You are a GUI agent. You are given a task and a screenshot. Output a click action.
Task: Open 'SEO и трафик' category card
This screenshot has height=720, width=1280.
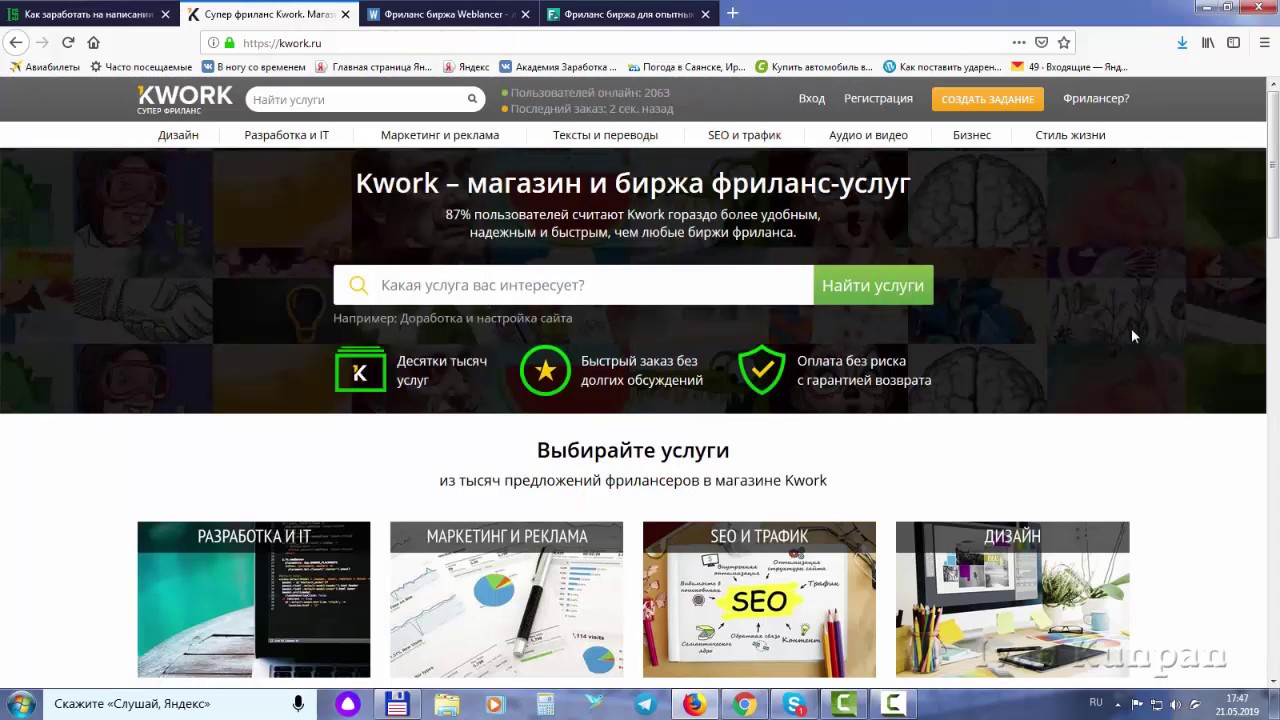pyautogui.click(x=759, y=599)
